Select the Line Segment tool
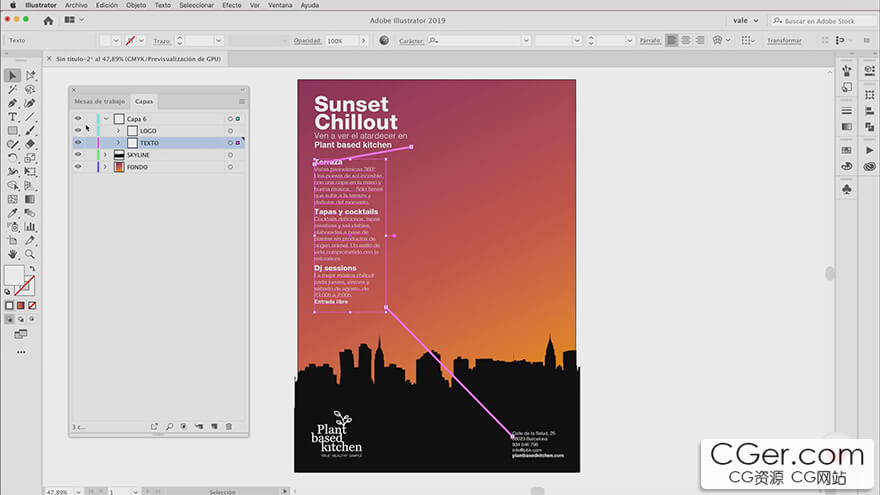The width and height of the screenshot is (880, 495). tap(30, 117)
